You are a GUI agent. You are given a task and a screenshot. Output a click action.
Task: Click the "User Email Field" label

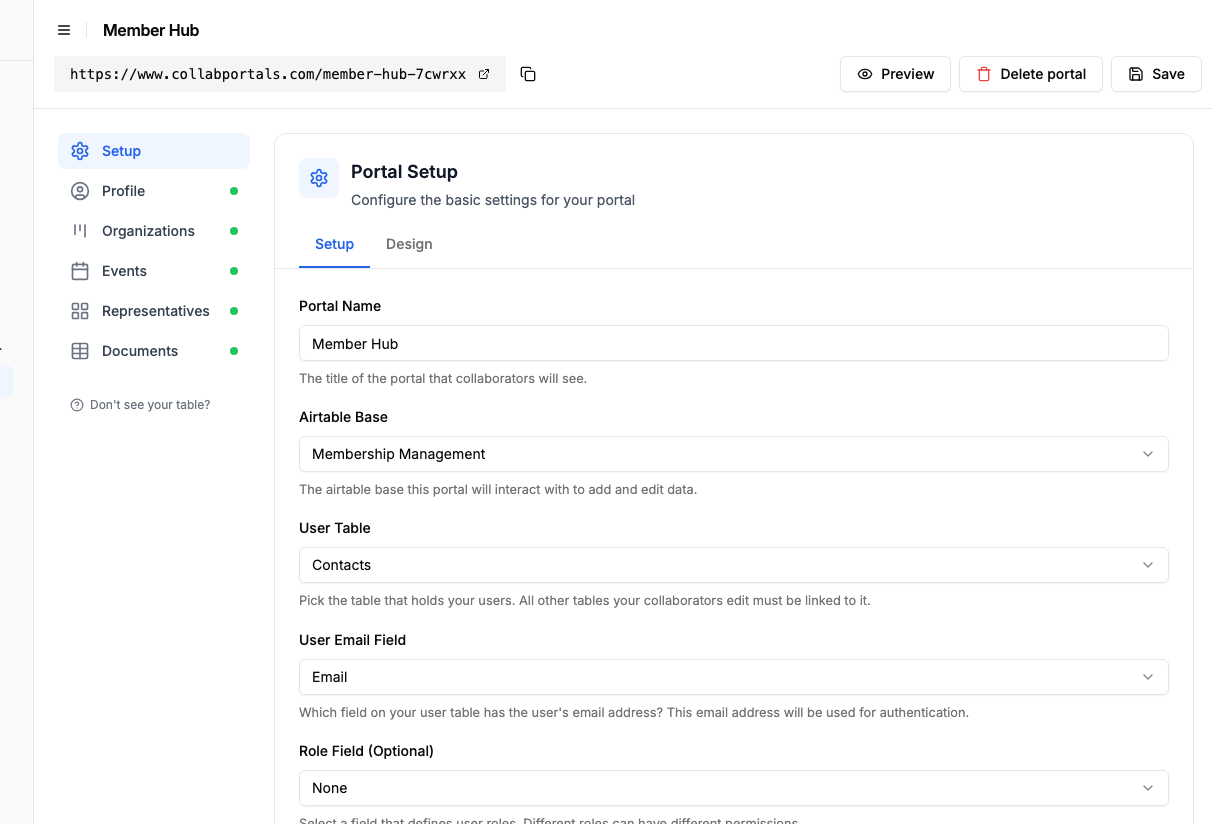tap(352, 640)
